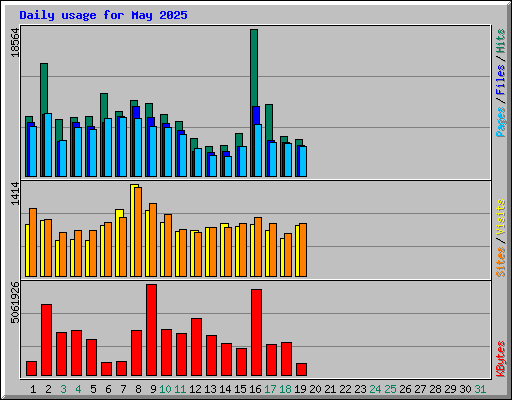
Task: Click the red KBytes bar for day 2
Action: click(46, 340)
